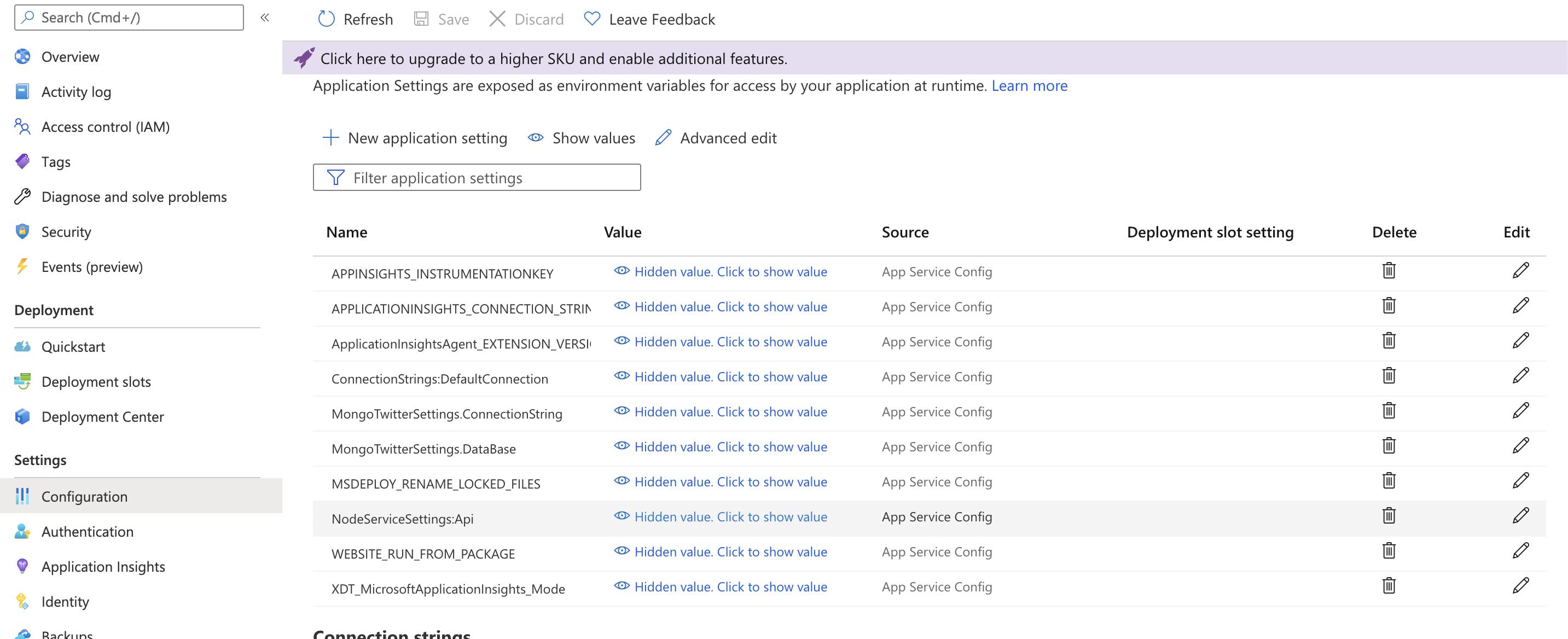
Task: Open the Activity log menu item
Action: [x=75, y=90]
